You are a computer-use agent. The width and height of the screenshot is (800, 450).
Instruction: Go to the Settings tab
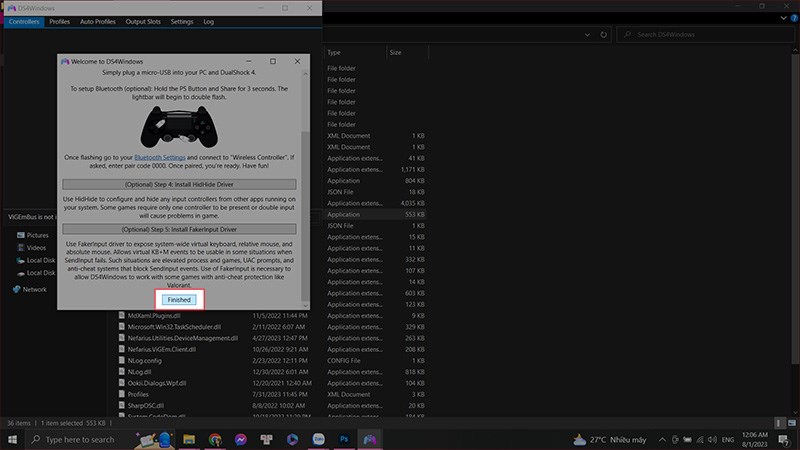click(x=182, y=21)
